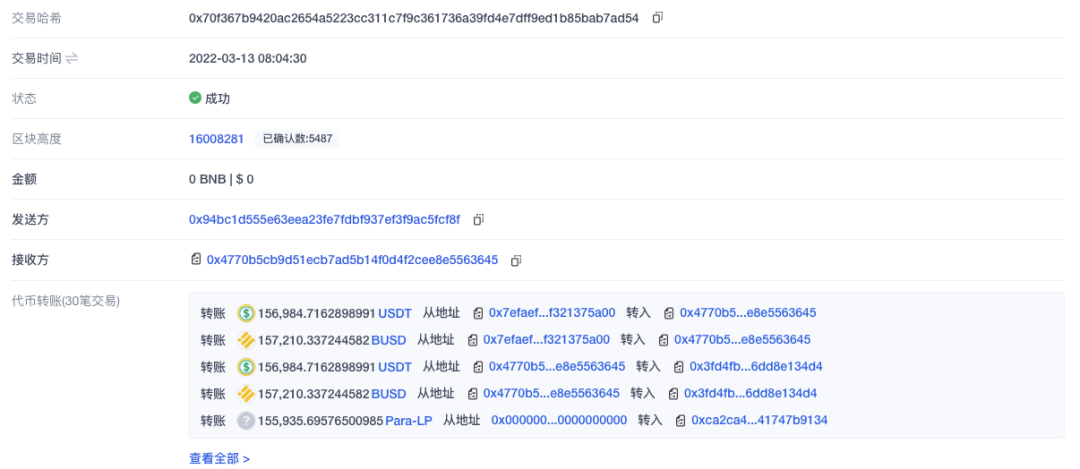Open the sender address 0x94bc1d555e... link
The height and width of the screenshot is (469, 1080).
324,220
